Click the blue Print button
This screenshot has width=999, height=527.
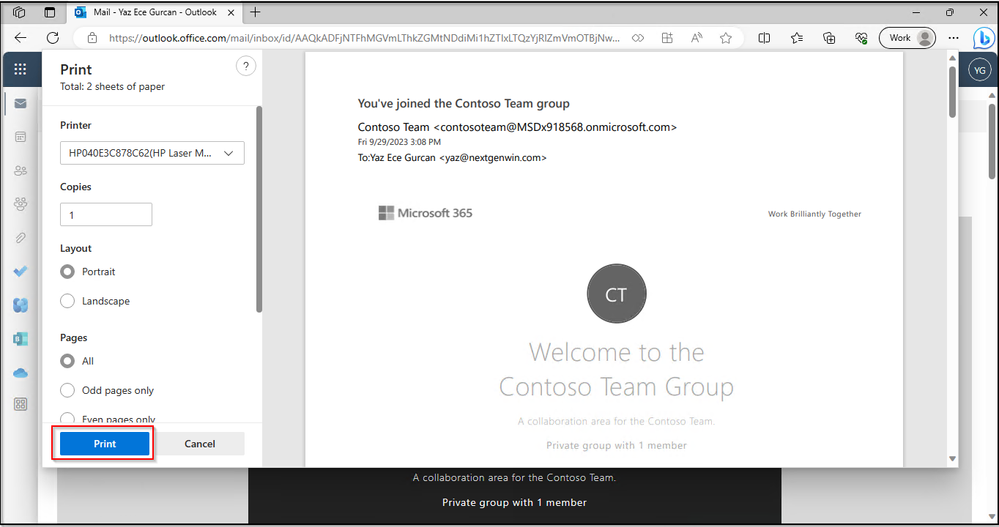pos(104,444)
